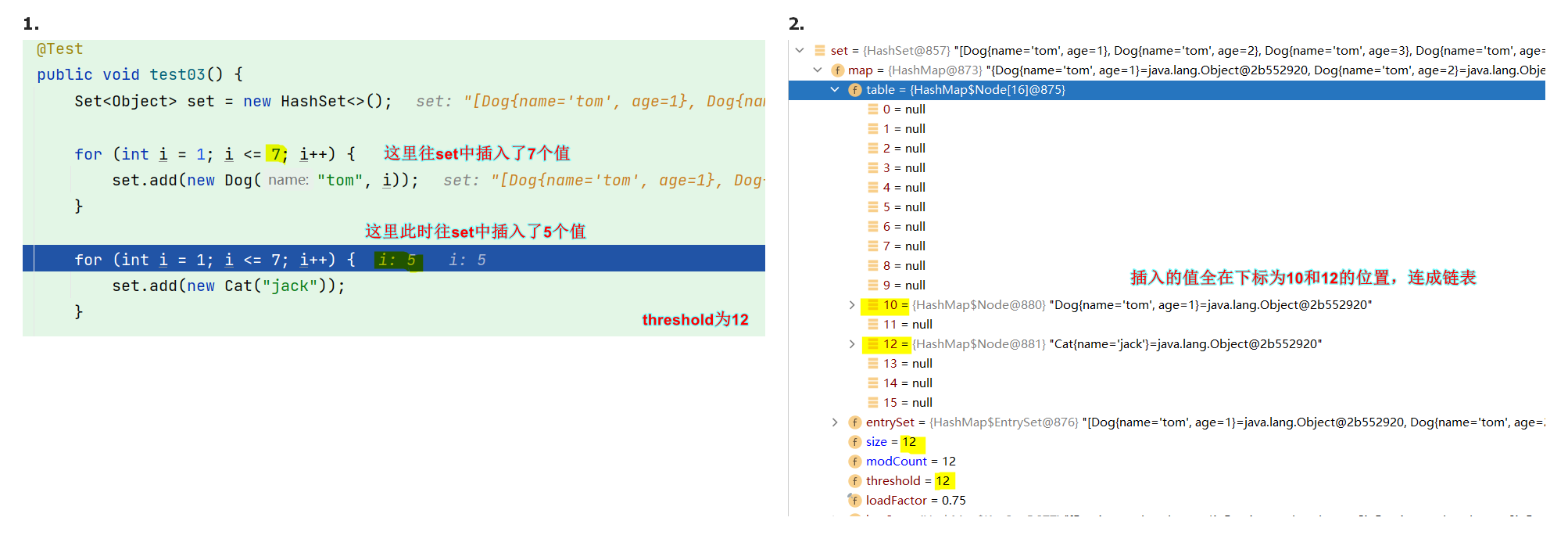Click array element icon for index 10

(873, 304)
